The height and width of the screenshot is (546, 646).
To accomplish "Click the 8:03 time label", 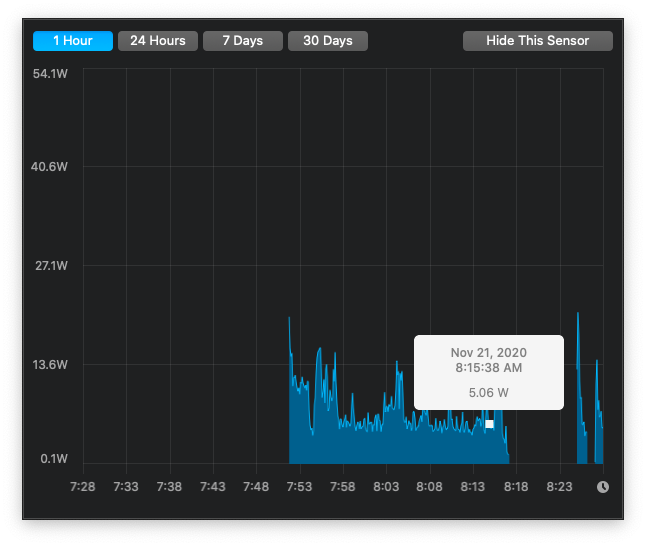I will pos(386,487).
